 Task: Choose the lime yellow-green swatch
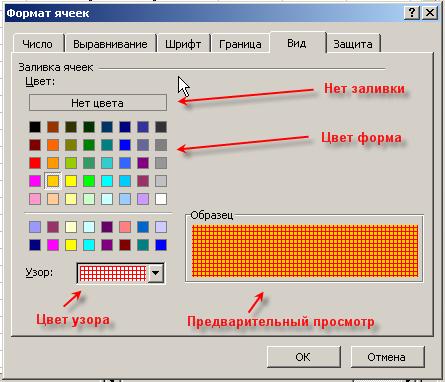click(x=71, y=163)
